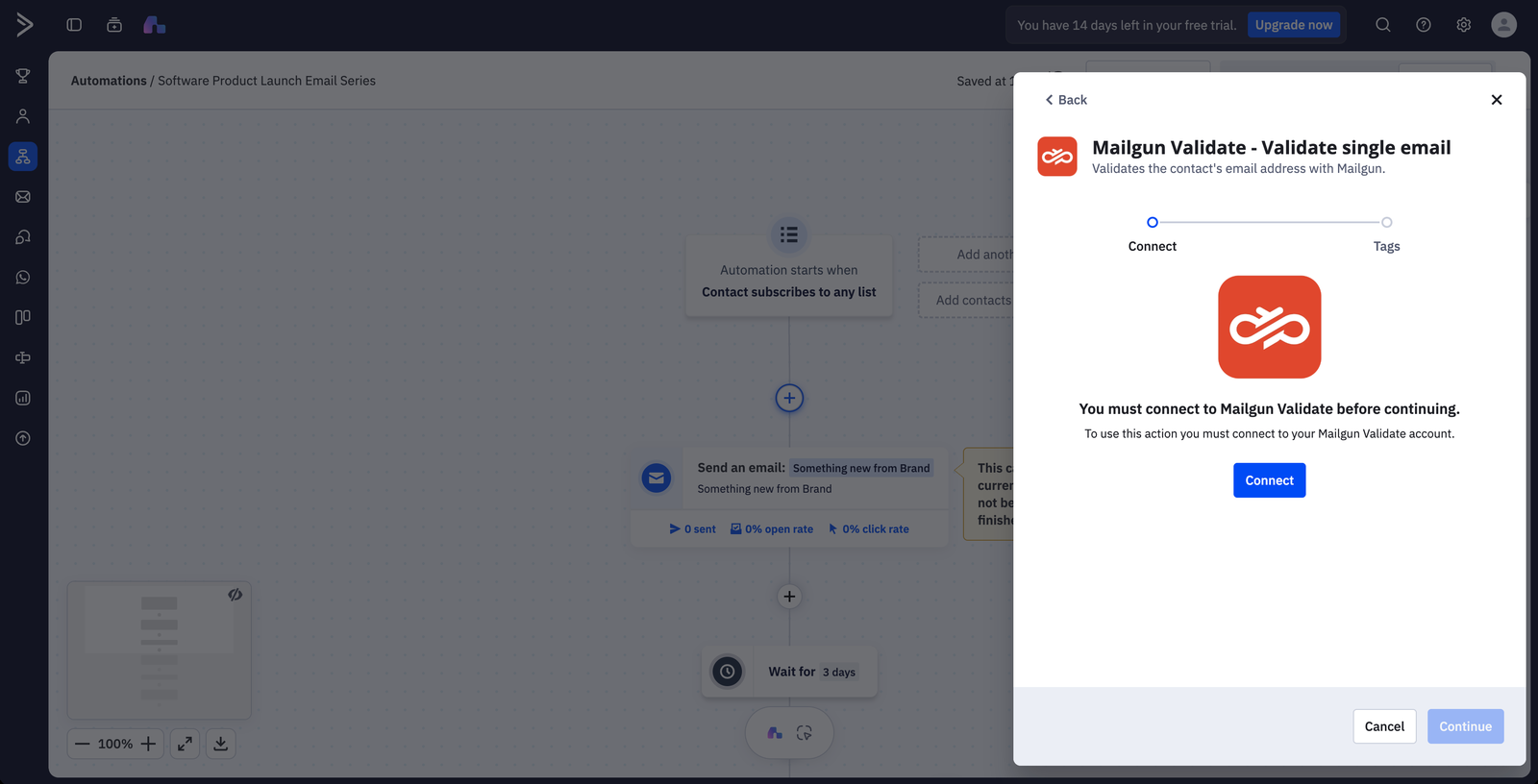The width and height of the screenshot is (1538, 784).
Task: Click the Wait step clock icon
Action: 728,672
